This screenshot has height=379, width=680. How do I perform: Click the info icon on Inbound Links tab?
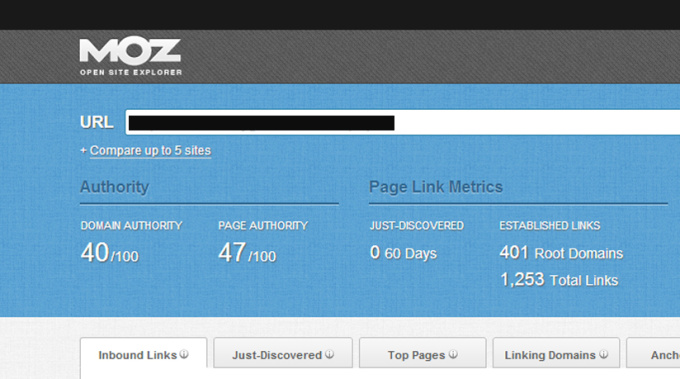184,354
